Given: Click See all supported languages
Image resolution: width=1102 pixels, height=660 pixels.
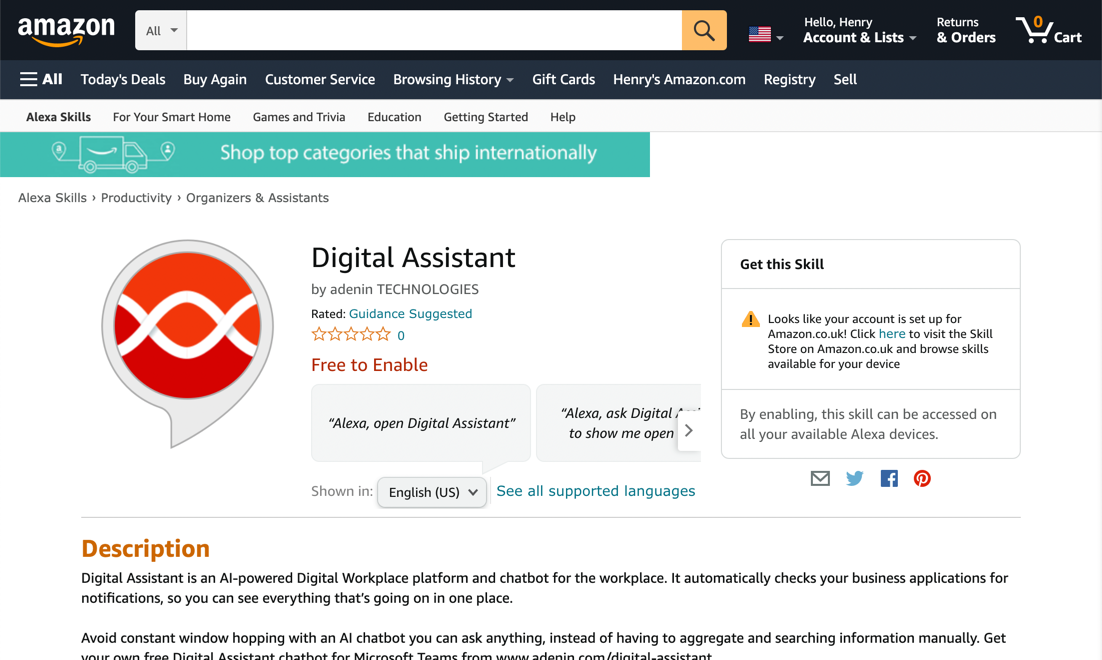Looking at the screenshot, I should (x=595, y=491).
